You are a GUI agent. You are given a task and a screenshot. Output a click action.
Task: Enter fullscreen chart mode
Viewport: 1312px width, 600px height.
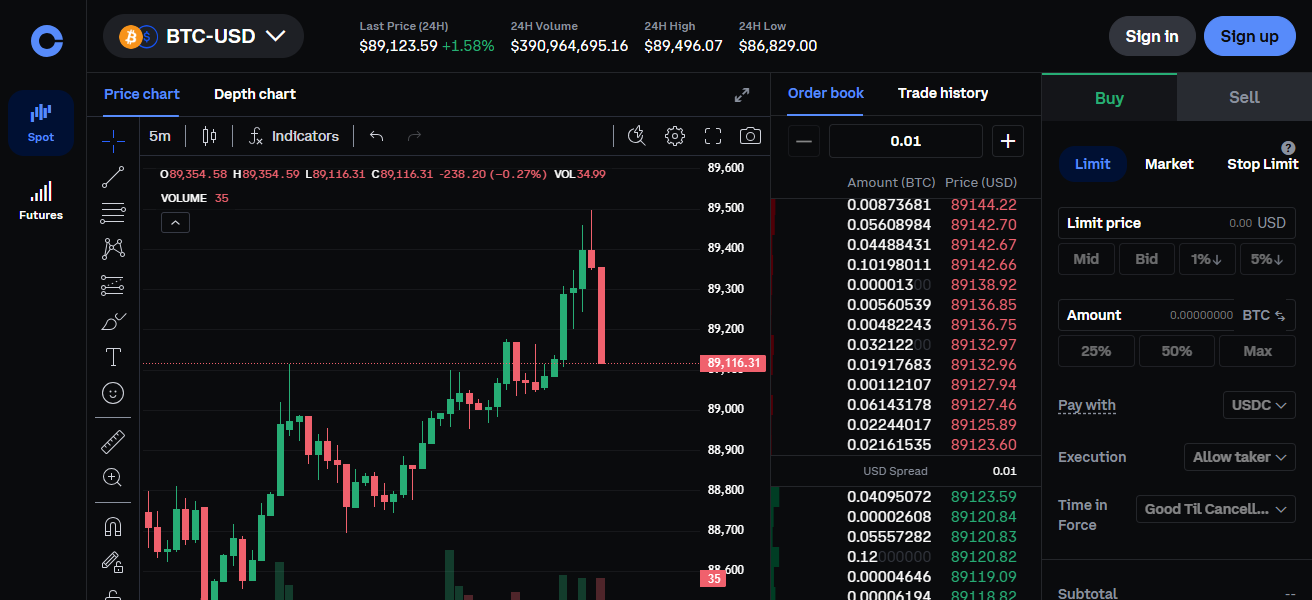tap(712, 136)
